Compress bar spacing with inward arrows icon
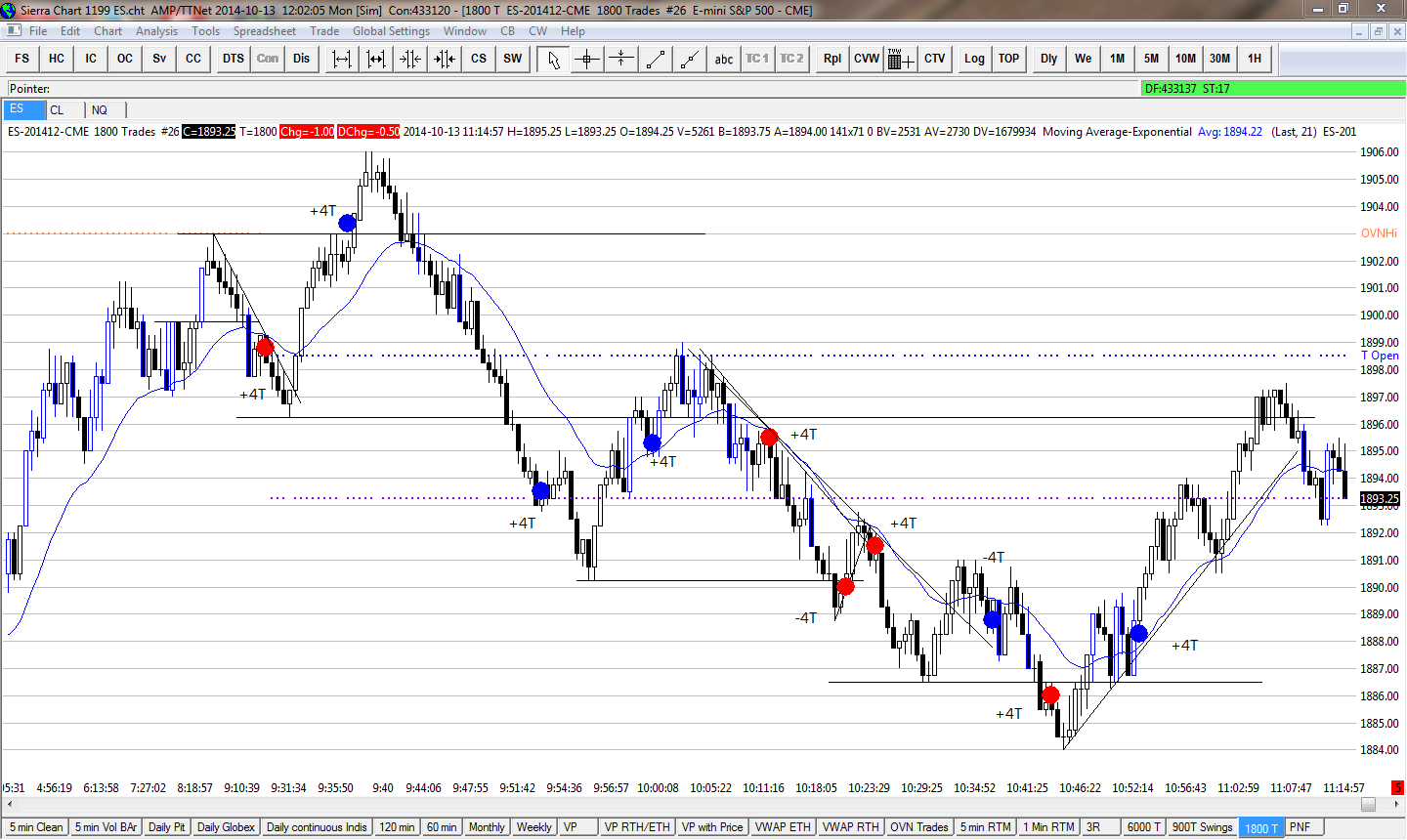 point(410,59)
